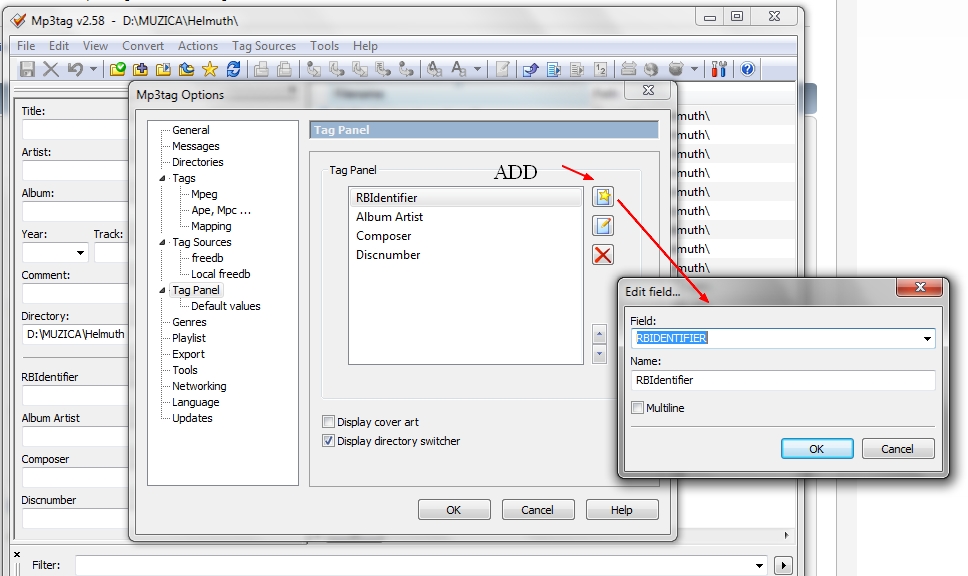Screen dimensions: 968x576
Task: Click the Filename - Filename converter icon
Action: [x=360, y=69]
